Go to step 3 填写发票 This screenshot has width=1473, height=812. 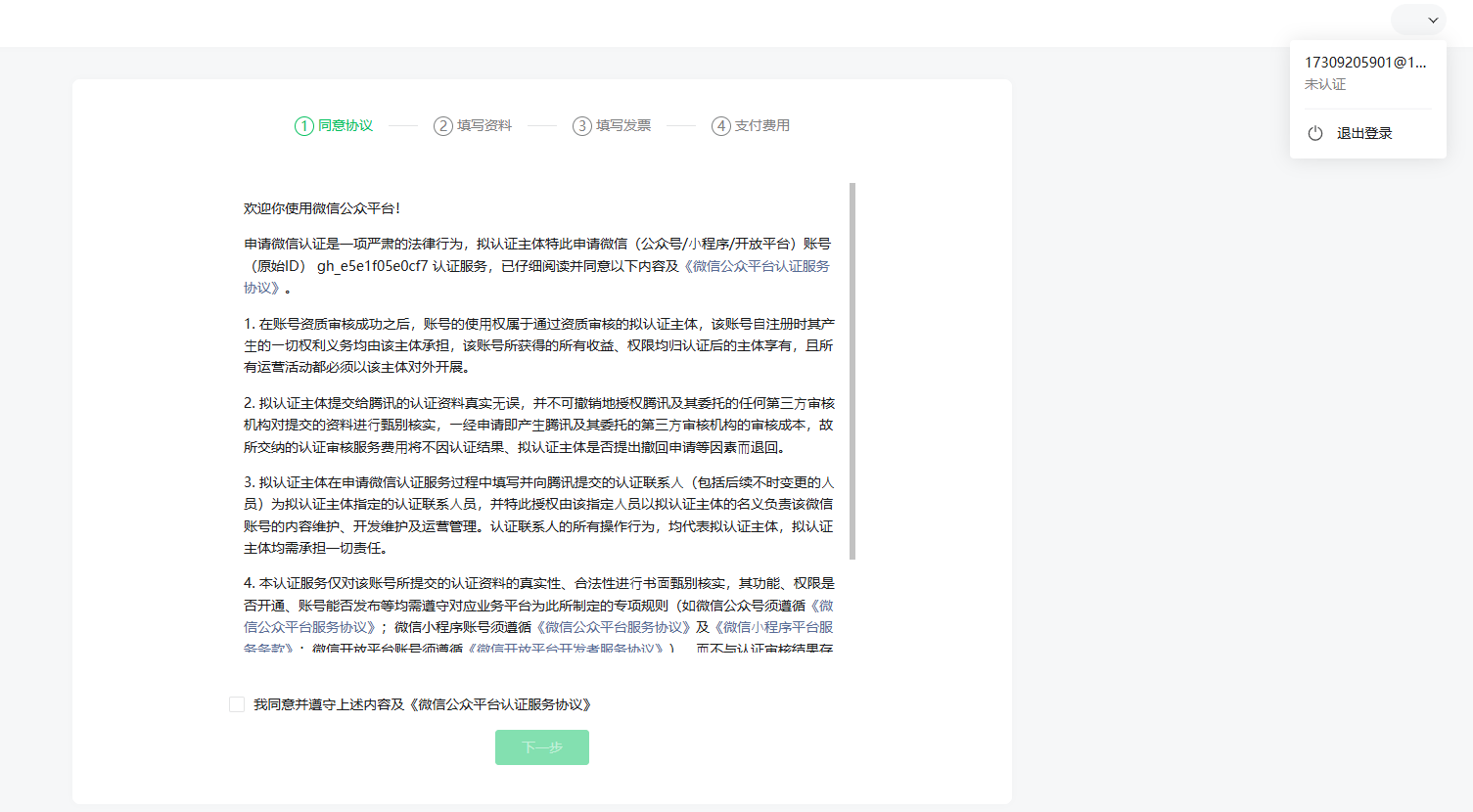coord(612,125)
